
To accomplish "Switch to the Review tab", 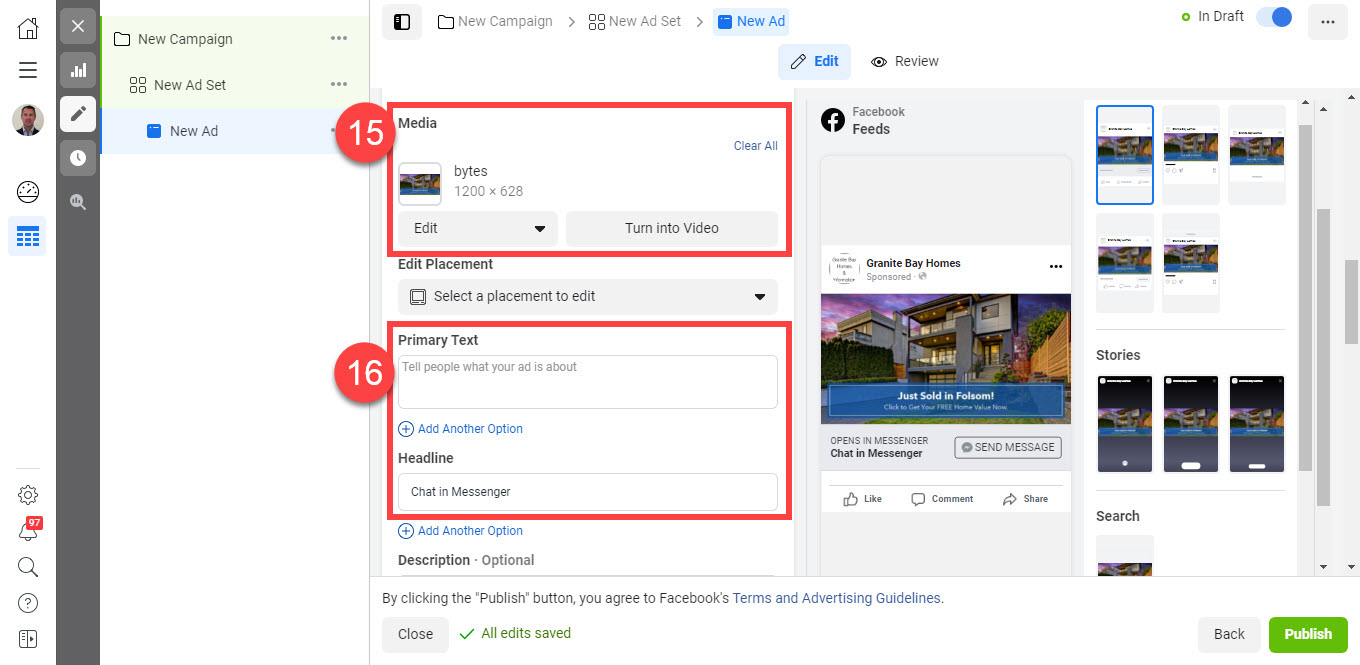I will 904,61.
